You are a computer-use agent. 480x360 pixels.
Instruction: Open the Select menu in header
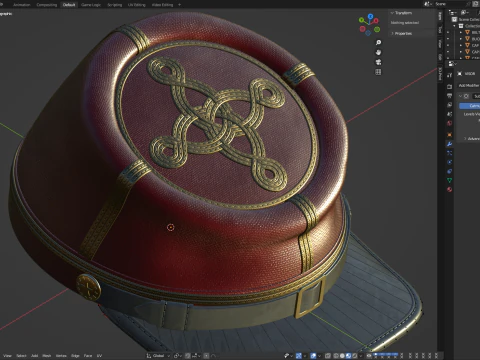(x=21, y=356)
